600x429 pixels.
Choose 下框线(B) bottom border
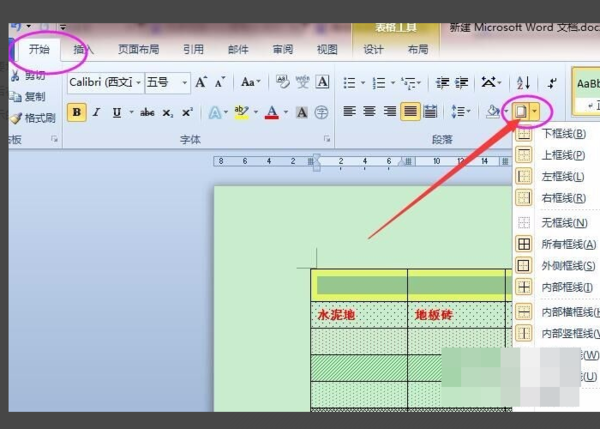[x=556, y=134]
